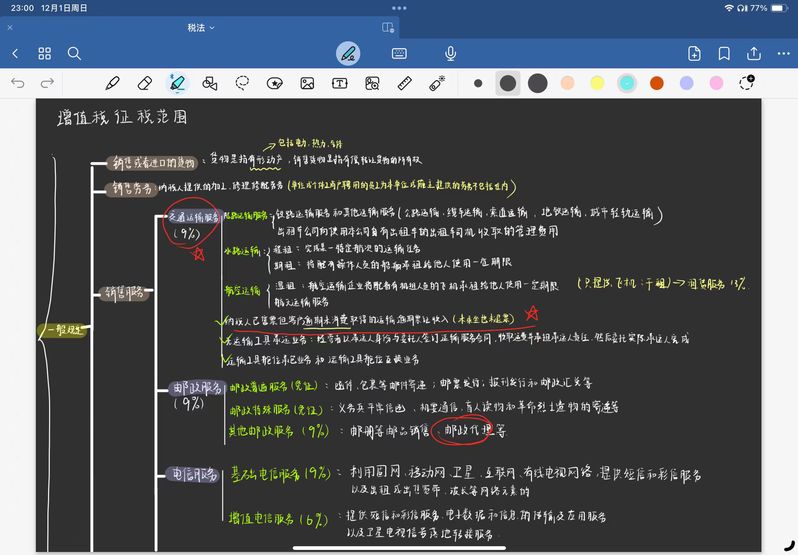This screenshot has height=555, width=798.
Task: Select the smallest stroke thickness dot
Action: point(478,83)
